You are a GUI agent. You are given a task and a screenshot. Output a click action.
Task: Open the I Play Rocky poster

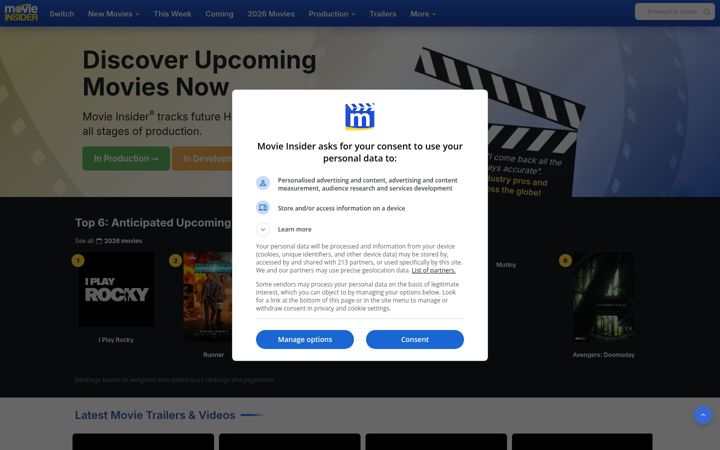pos(116,289)
